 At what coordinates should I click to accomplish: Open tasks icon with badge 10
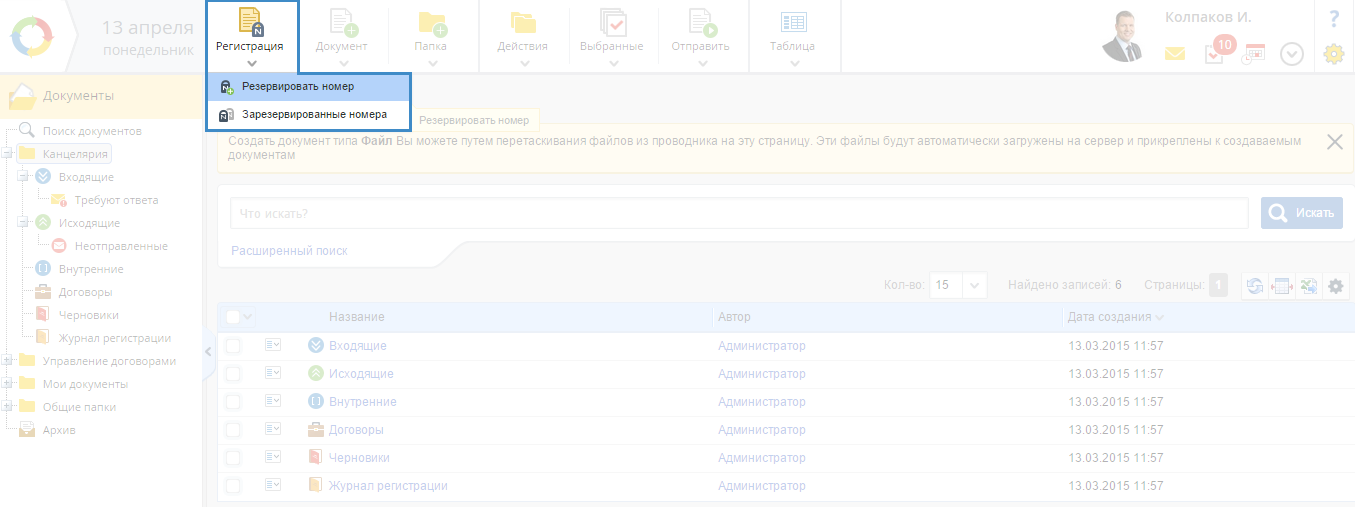click(x=1214, y=55)
